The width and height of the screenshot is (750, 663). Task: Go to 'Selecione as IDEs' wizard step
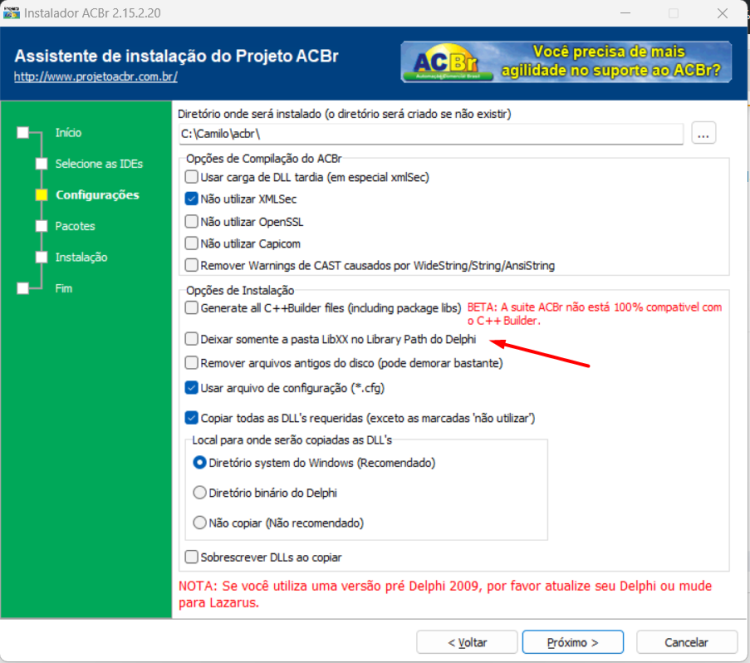click(99, 164)
